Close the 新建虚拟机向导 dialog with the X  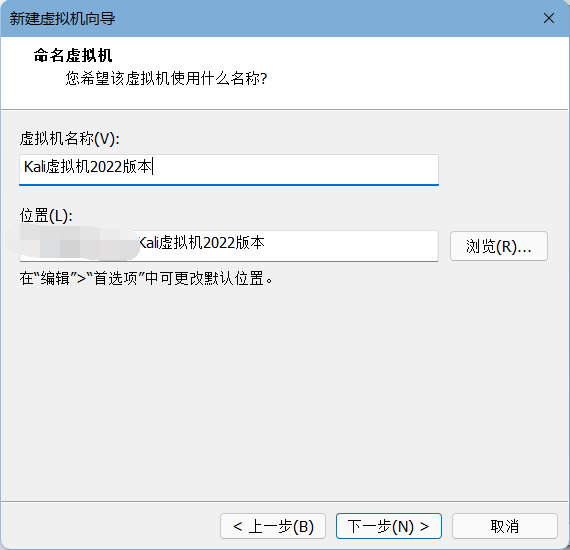(549, 18)
